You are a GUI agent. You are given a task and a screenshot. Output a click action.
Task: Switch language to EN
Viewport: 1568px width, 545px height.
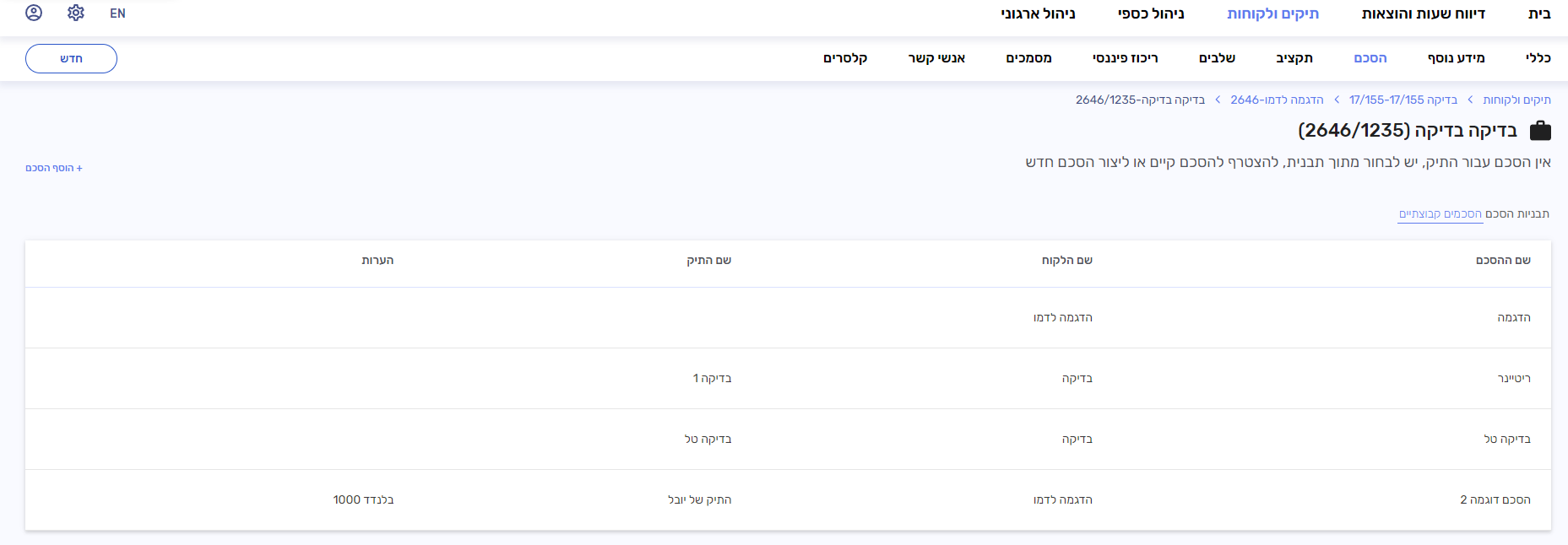pyautogui.click(x=117, y=13)
